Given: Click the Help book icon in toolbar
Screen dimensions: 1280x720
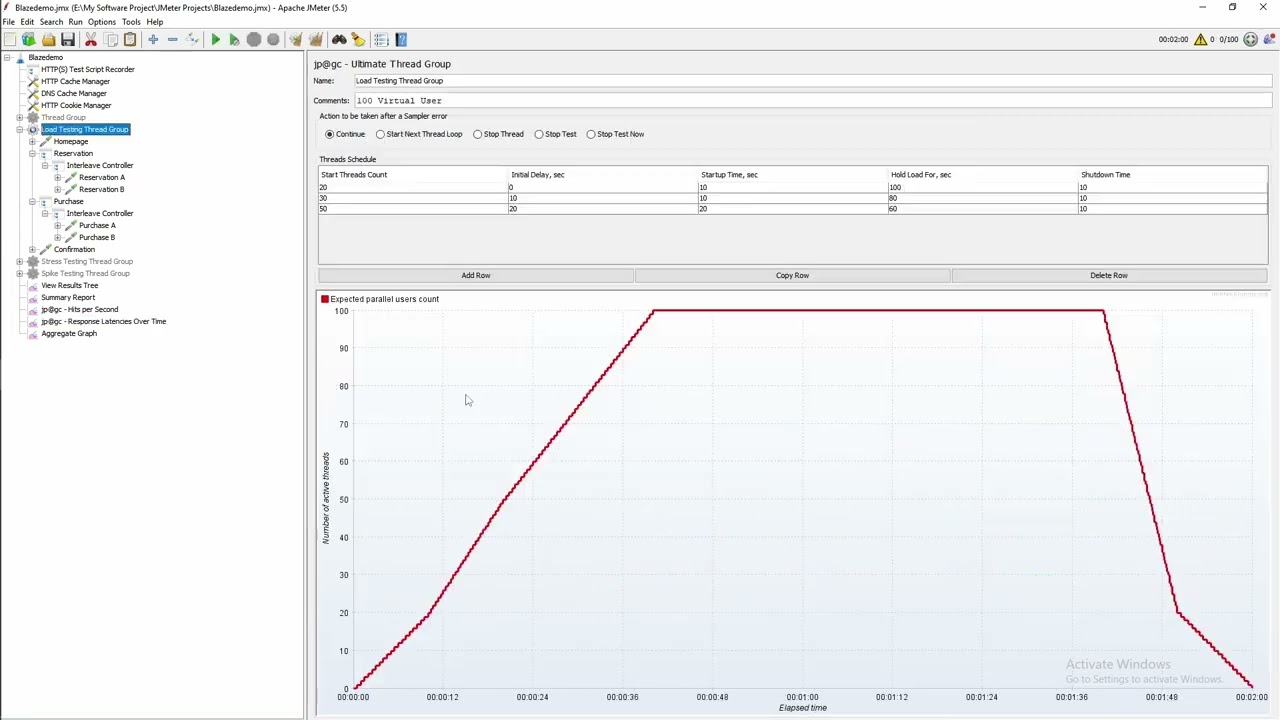Looking at the screenshot, I should pos(401,40).
